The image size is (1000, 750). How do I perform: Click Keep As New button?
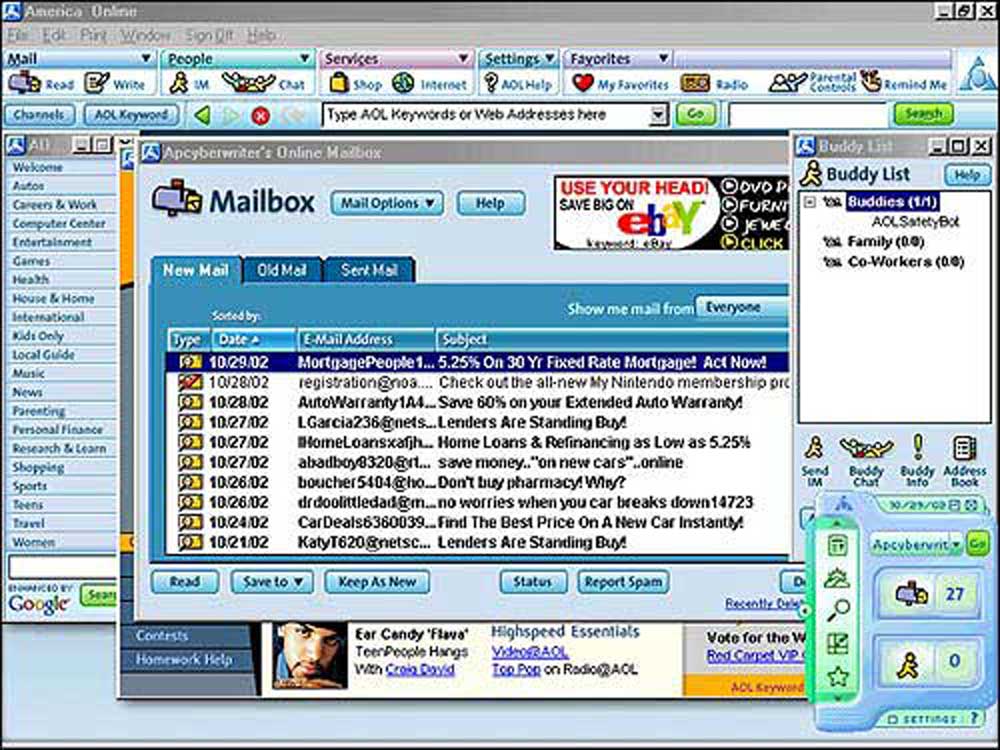[x=377, y=582]
